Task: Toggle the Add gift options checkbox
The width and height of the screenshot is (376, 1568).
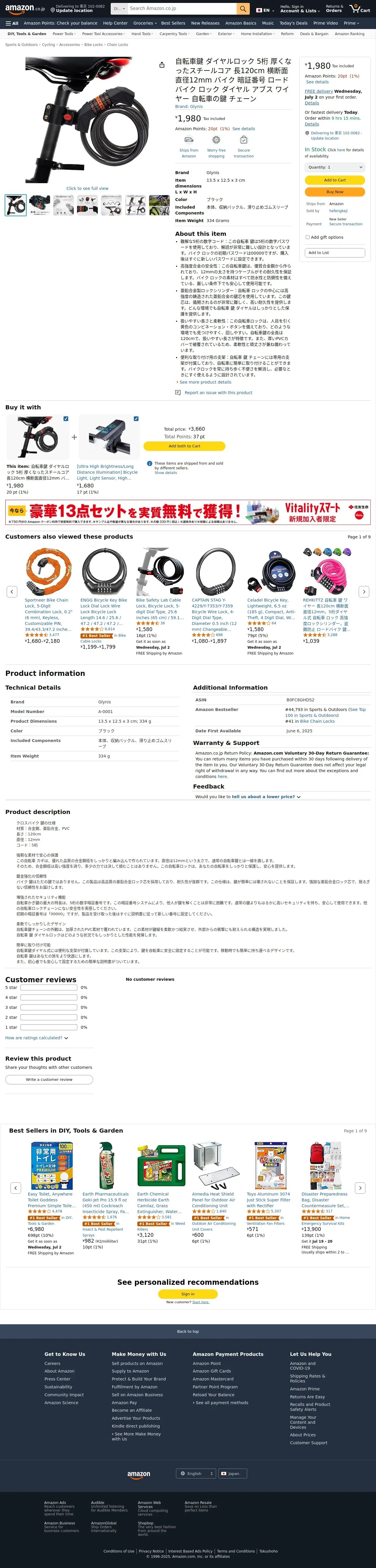Action: (x=308, y=237)
